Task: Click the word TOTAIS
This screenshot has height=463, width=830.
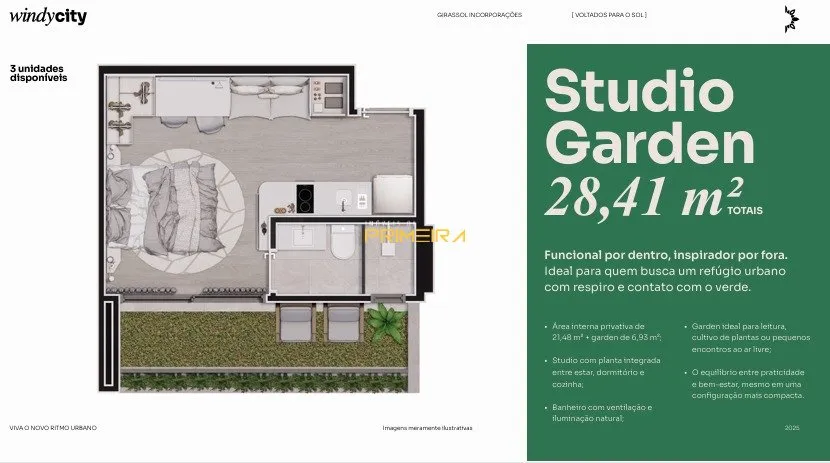Action: (745, 211)
